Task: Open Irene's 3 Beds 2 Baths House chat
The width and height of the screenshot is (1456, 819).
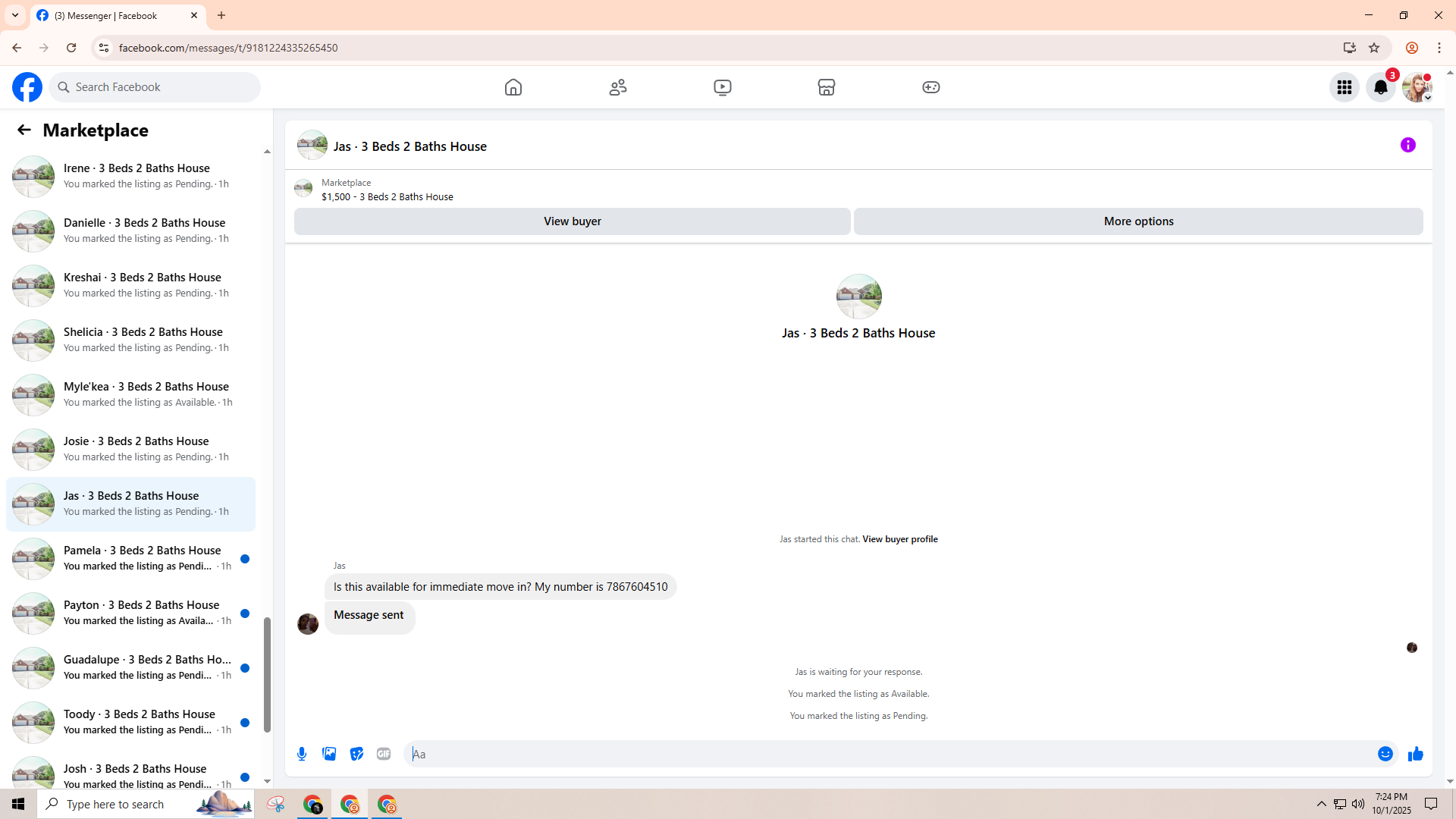Action: (130, 176)
